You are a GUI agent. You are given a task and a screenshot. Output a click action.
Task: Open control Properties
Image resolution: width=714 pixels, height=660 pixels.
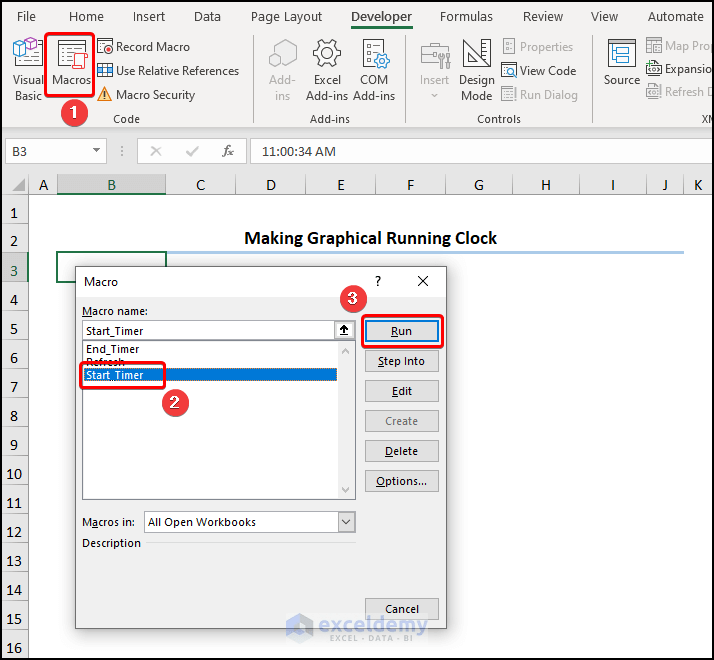pyautogui.click(x=538, y=47)
